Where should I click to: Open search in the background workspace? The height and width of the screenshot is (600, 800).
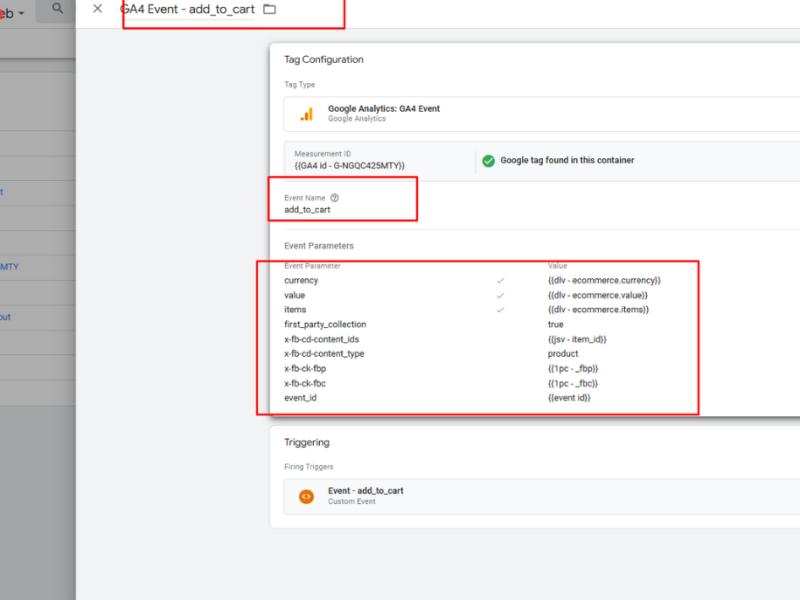[58, 9]
